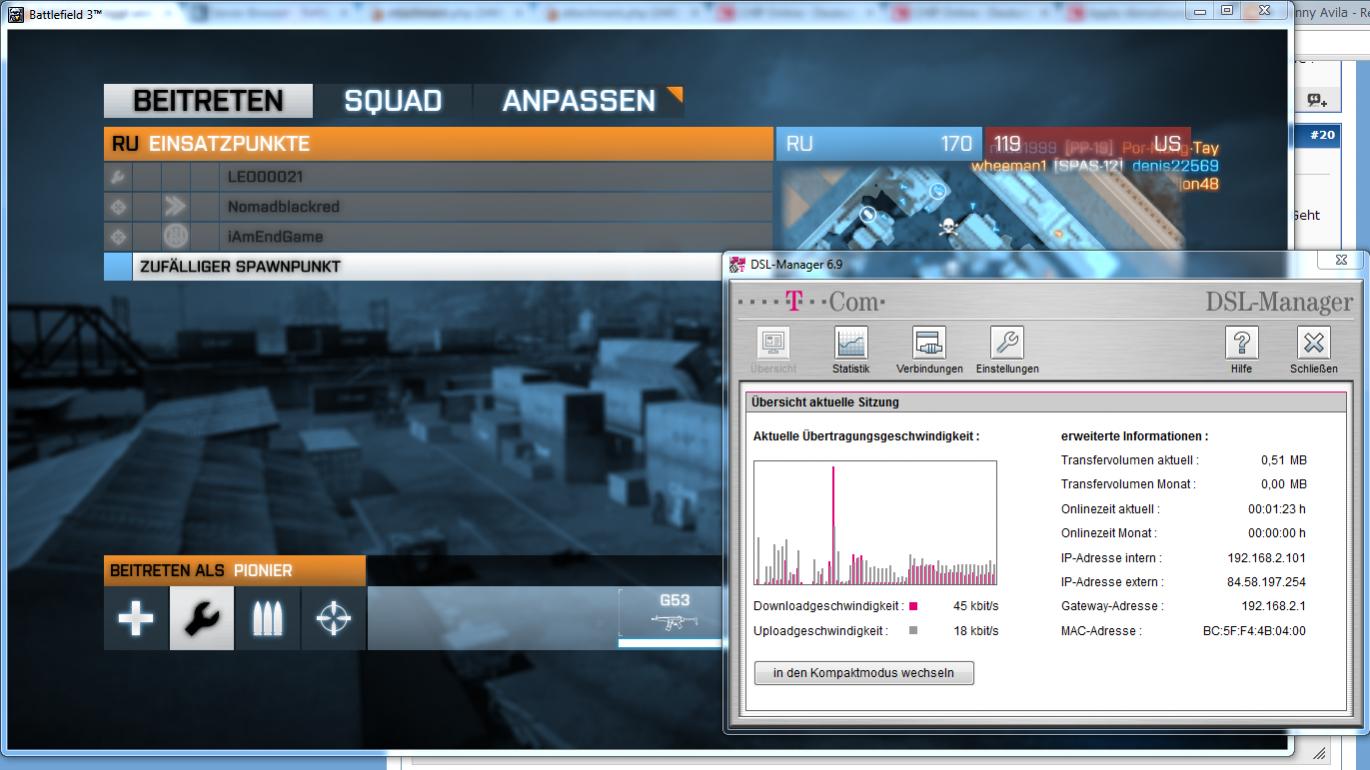Open the ANPASSEN tab

coord(580,101)
